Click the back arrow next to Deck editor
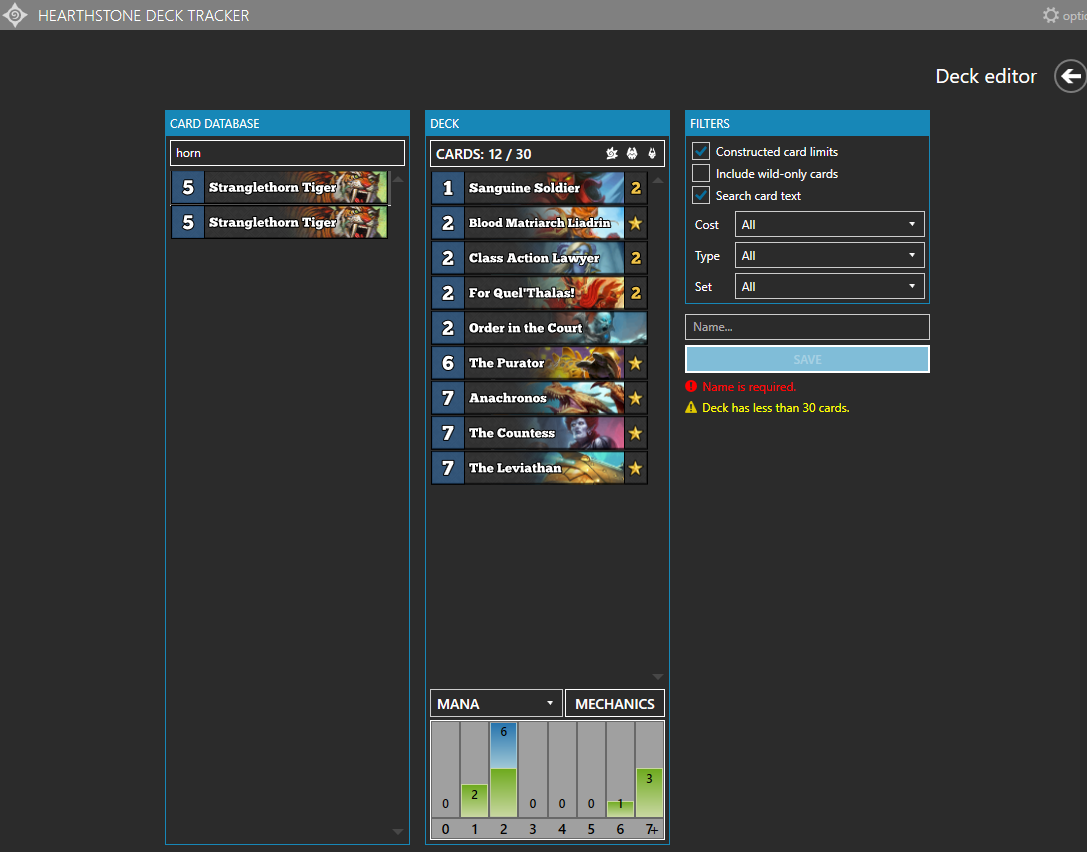Viewport: 1087px width, 852px height. 1070,76
